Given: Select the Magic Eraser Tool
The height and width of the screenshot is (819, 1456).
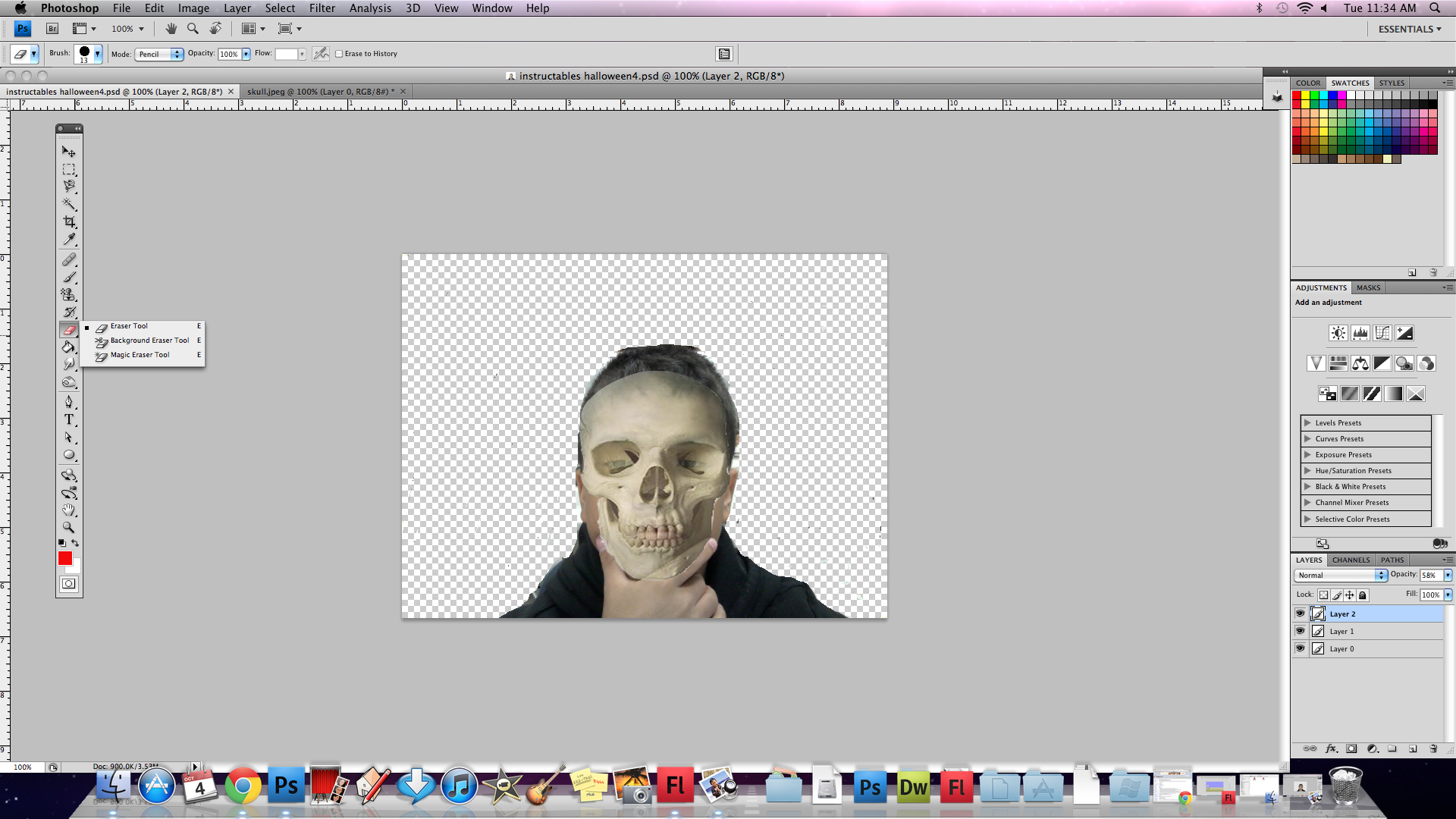Looking at the screenshot, I should [139, 355].
